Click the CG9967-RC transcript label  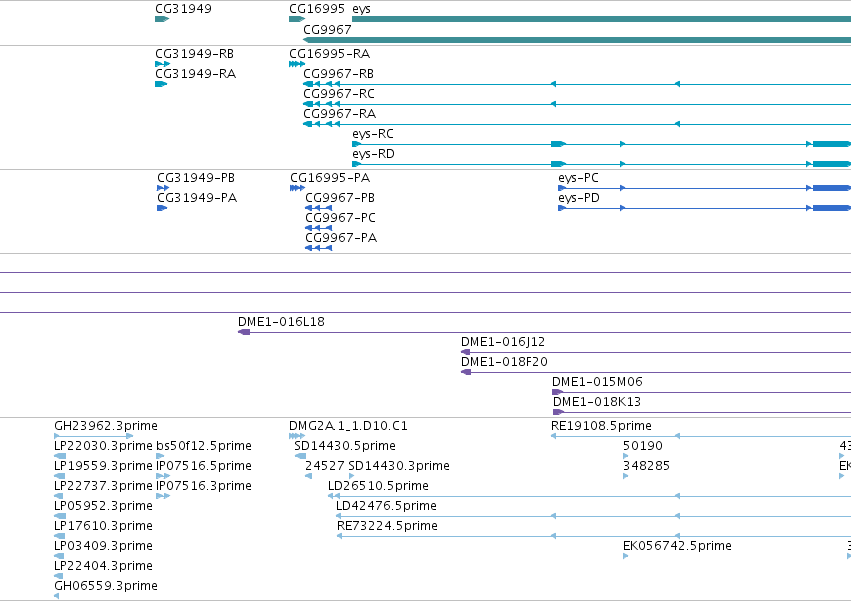tap(339, 94)
